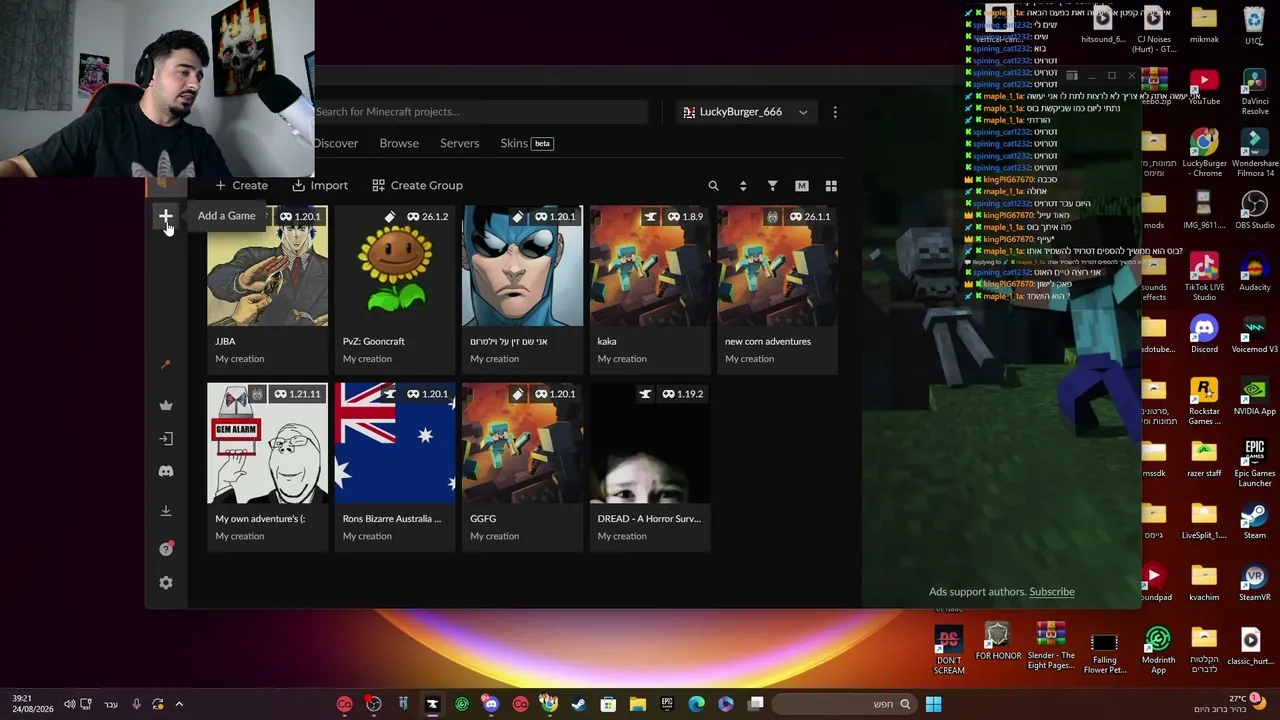
Task: Open LuckyBurger Chrome desktop shortcut
Action: tap(1204, 152)
